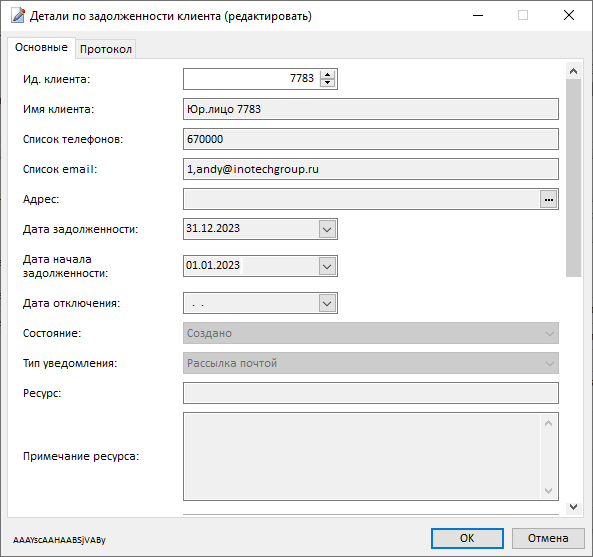Click the vertical scrollbar thumb of form

573,178
